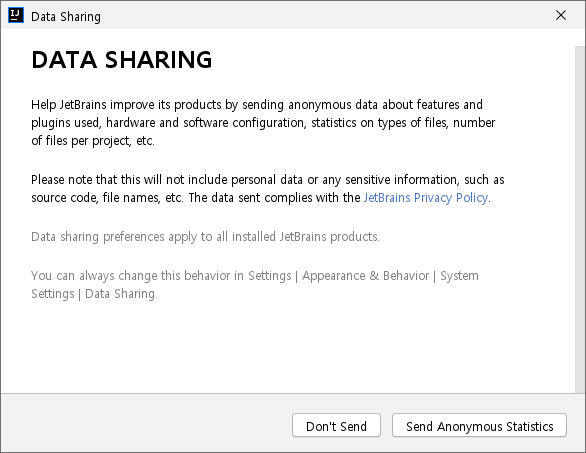The height and width of the screenshot is (453, 586).
Task: Click the word "System" in gray settings path
Action: [x=459, y=276]
